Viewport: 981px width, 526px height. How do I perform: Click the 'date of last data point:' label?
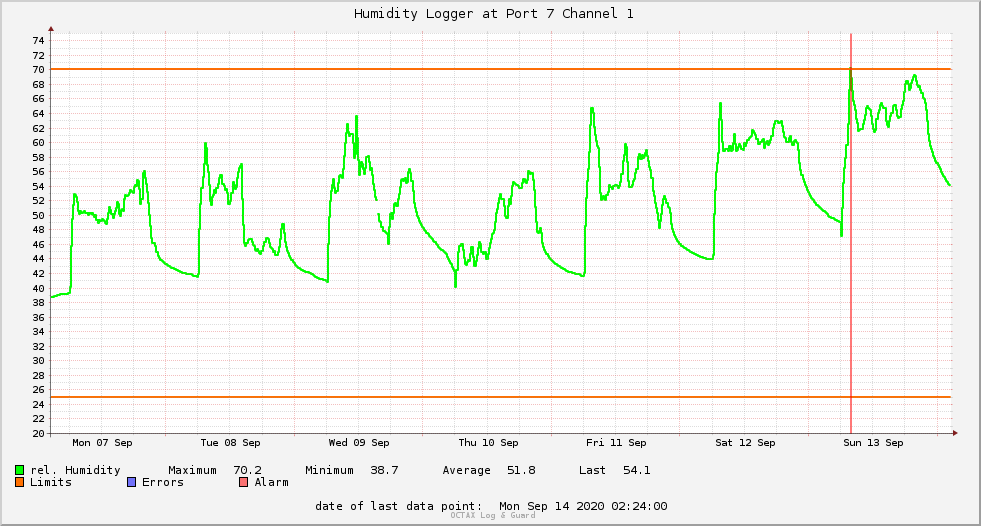pos(399,506)
